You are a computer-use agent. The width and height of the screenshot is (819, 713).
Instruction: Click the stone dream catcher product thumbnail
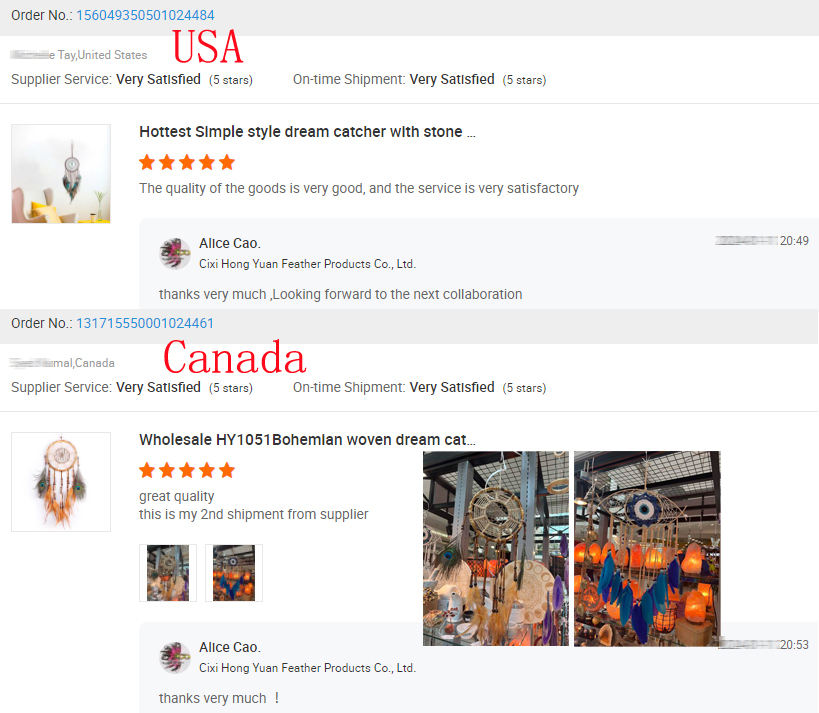61,174
